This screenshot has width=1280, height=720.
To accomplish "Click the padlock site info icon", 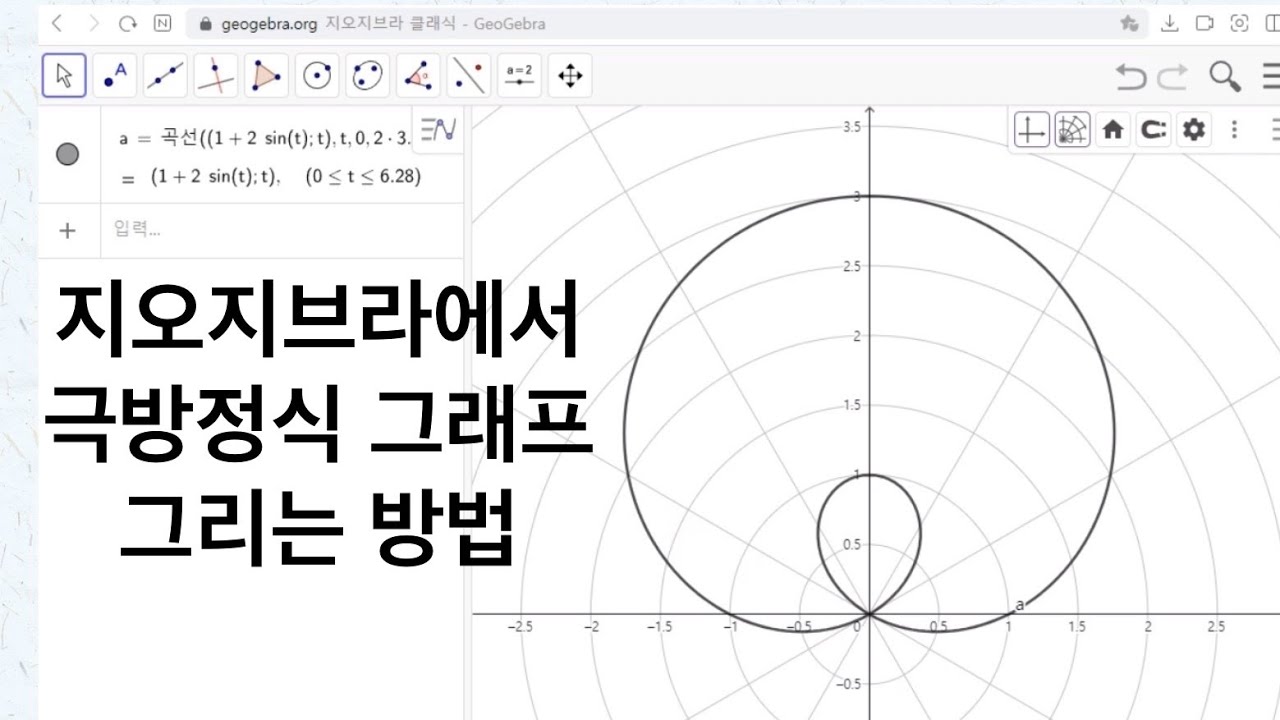I will [206, 24].
